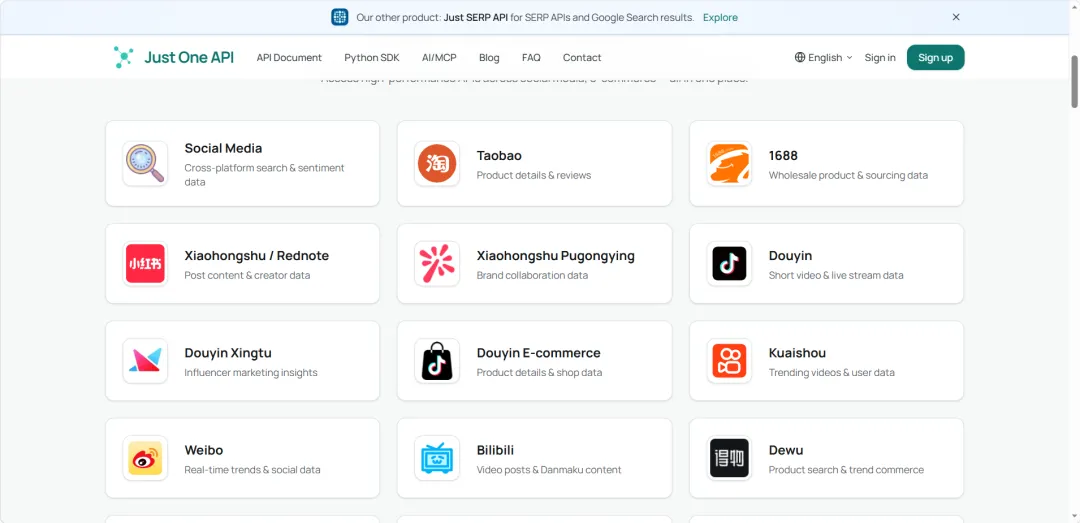This screenshot has width=1080, height=523.
Task: Open the Douyin card title
Action: [x=791, y=256]
